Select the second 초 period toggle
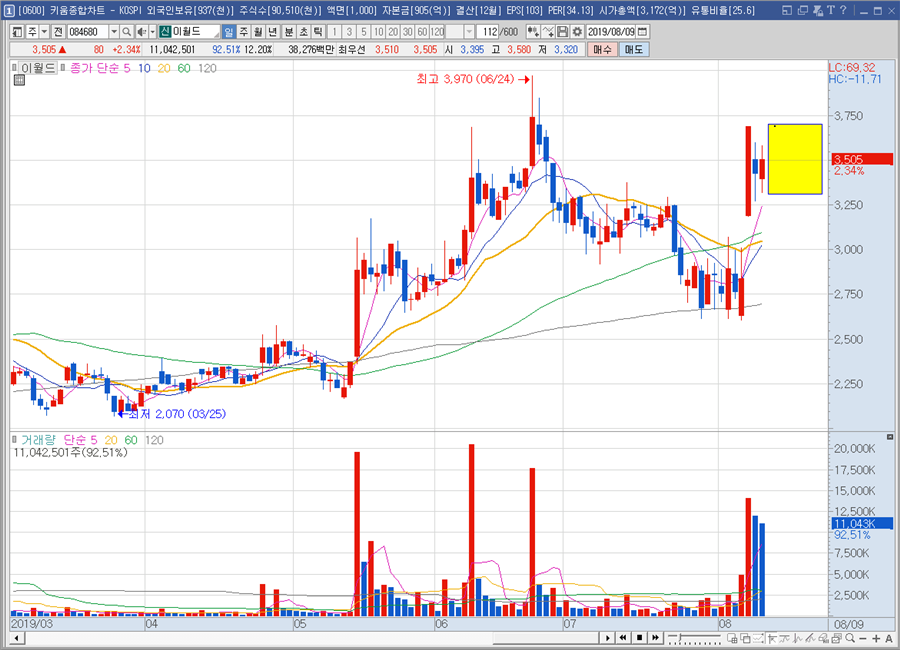The height and width of the screenshot is (650, 900). click(304, 32)
